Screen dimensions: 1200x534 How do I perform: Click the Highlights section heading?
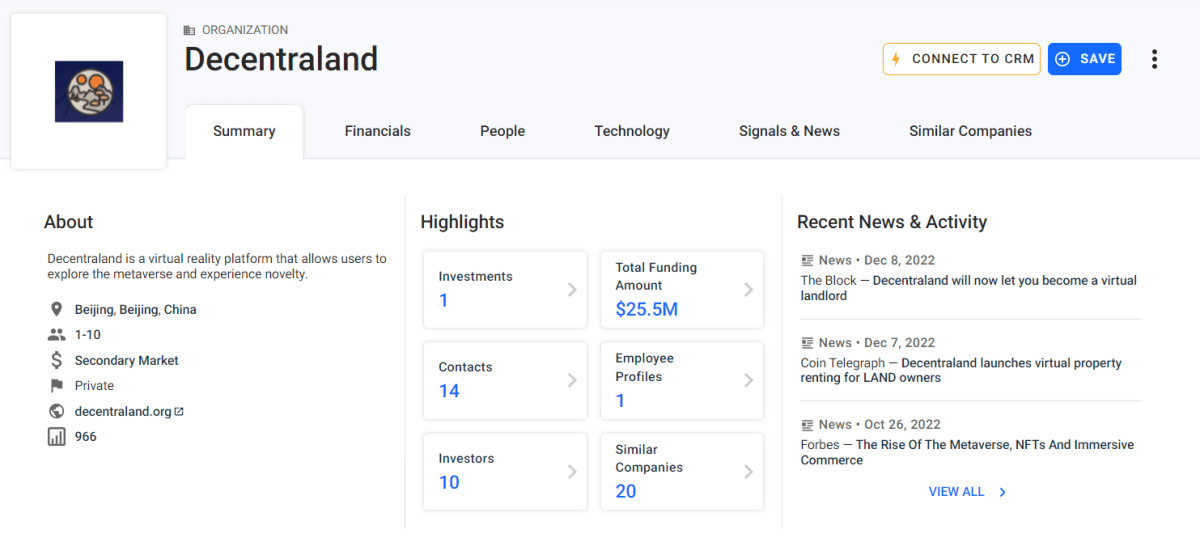pos(462,222)
